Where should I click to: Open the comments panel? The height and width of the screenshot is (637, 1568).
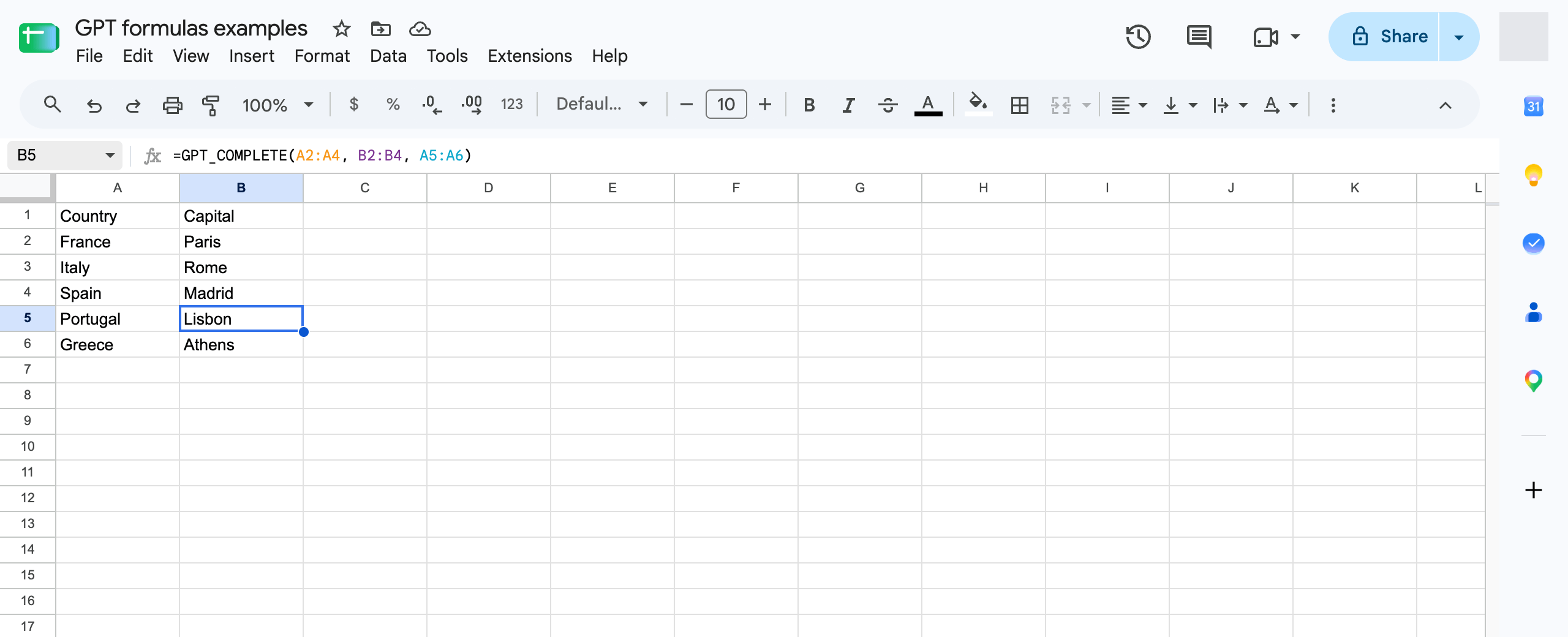[1199, 37]
